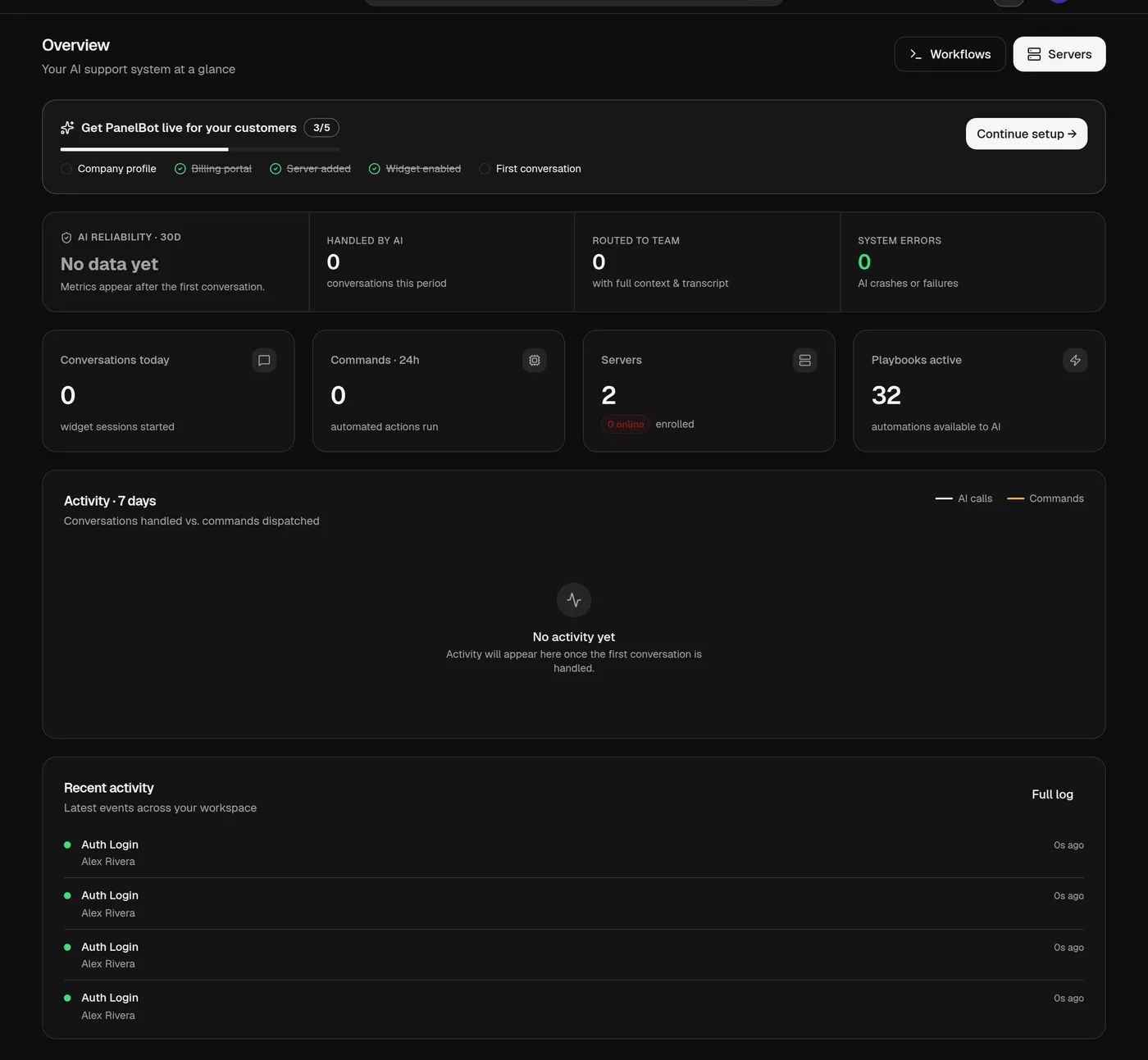The image size is (1148, 1060).
Task: Click the automated actions run caption
Action: coord(385,427)
